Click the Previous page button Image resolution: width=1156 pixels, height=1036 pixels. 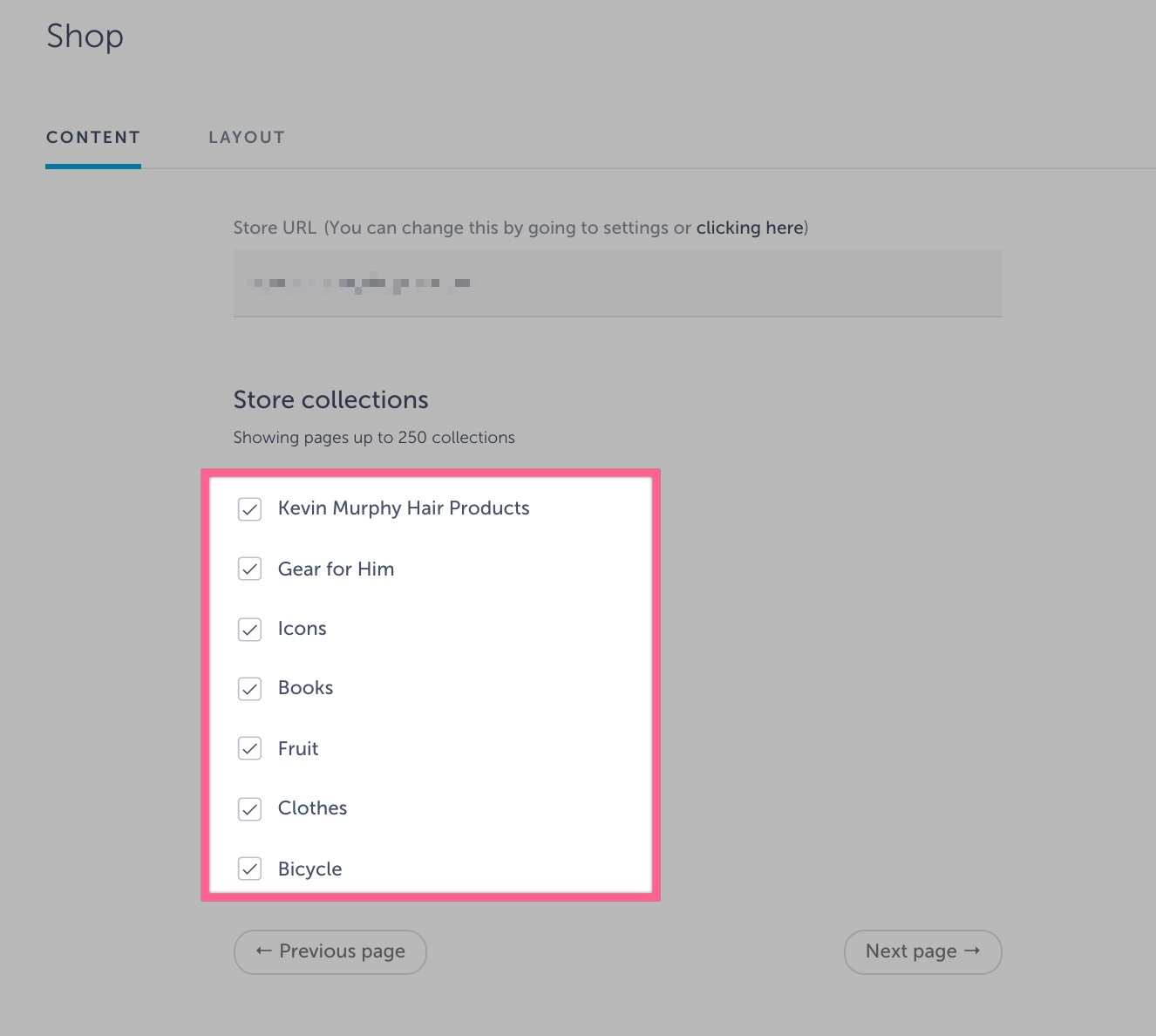pos(330,951)
